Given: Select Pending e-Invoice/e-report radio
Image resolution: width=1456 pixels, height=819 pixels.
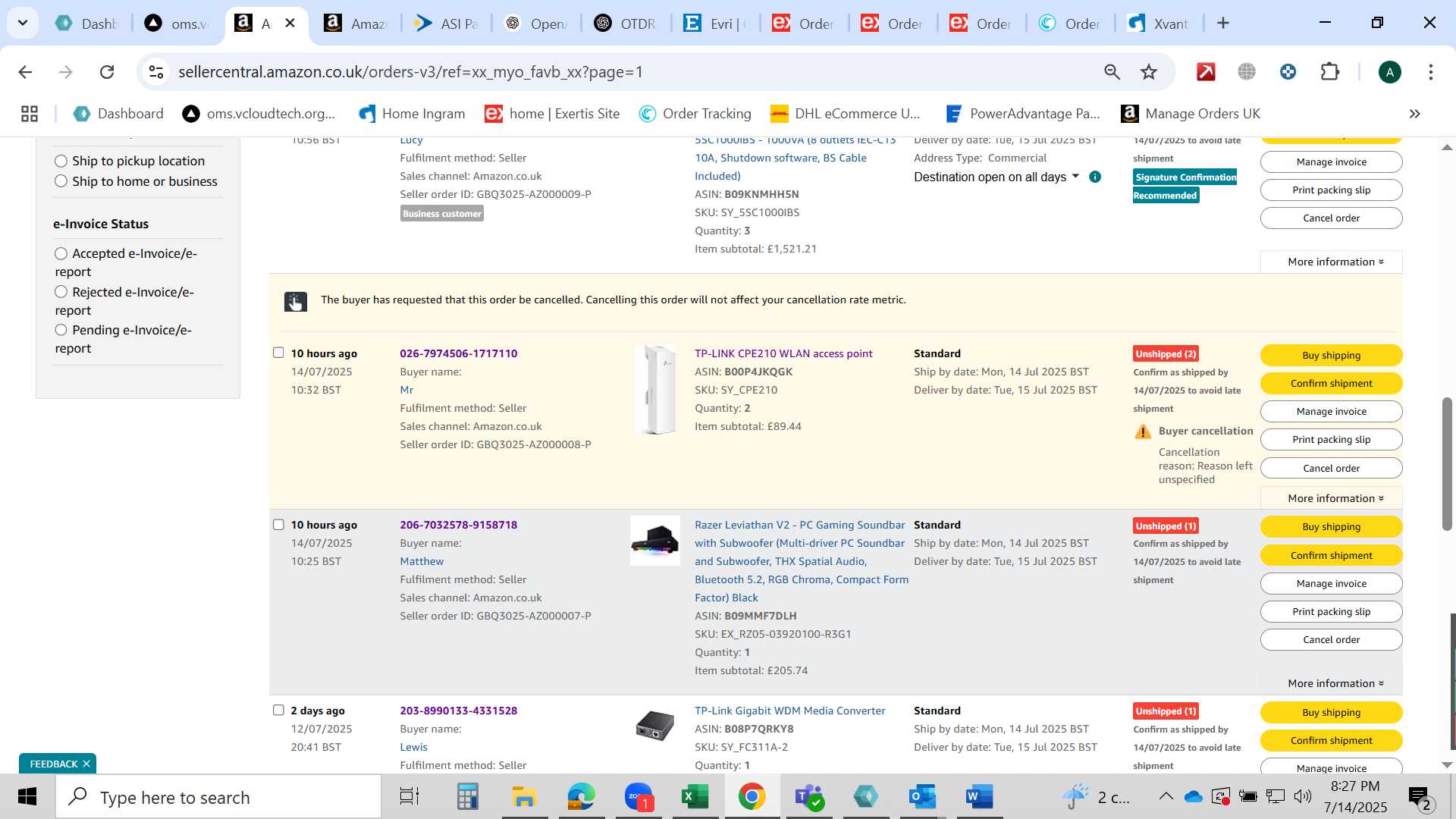Looking at the screenshot, I should tap(61, 330).
